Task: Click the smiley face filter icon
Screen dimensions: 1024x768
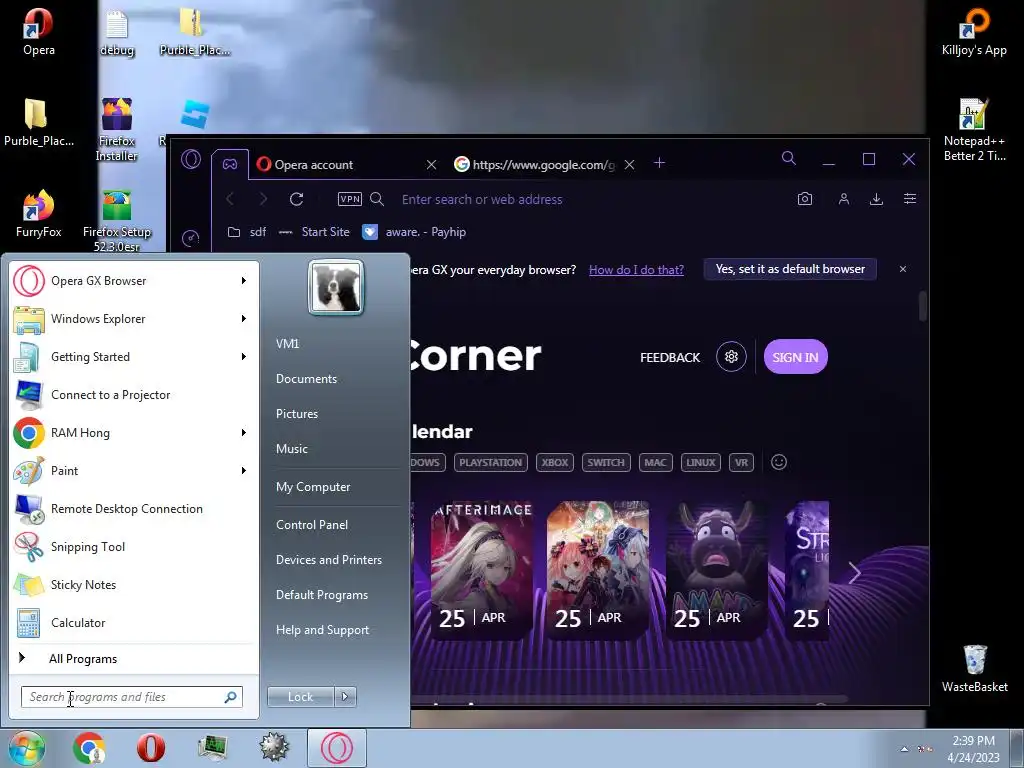Action: click(778, 462)
